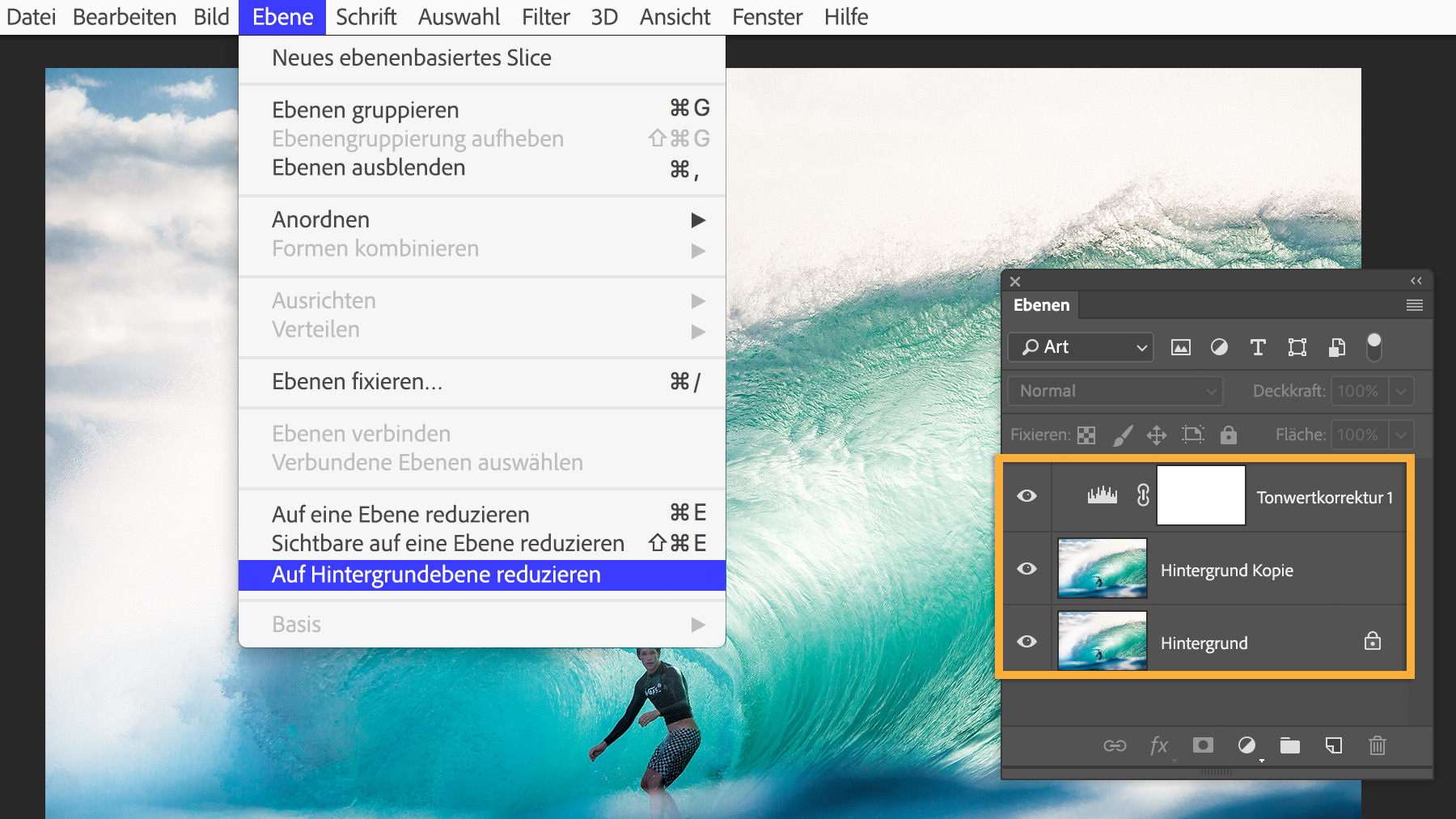The image size is (1456, 819).
Task: Collapse the Ebenen panel with double arrows
Action: [x=1416, y=281]
